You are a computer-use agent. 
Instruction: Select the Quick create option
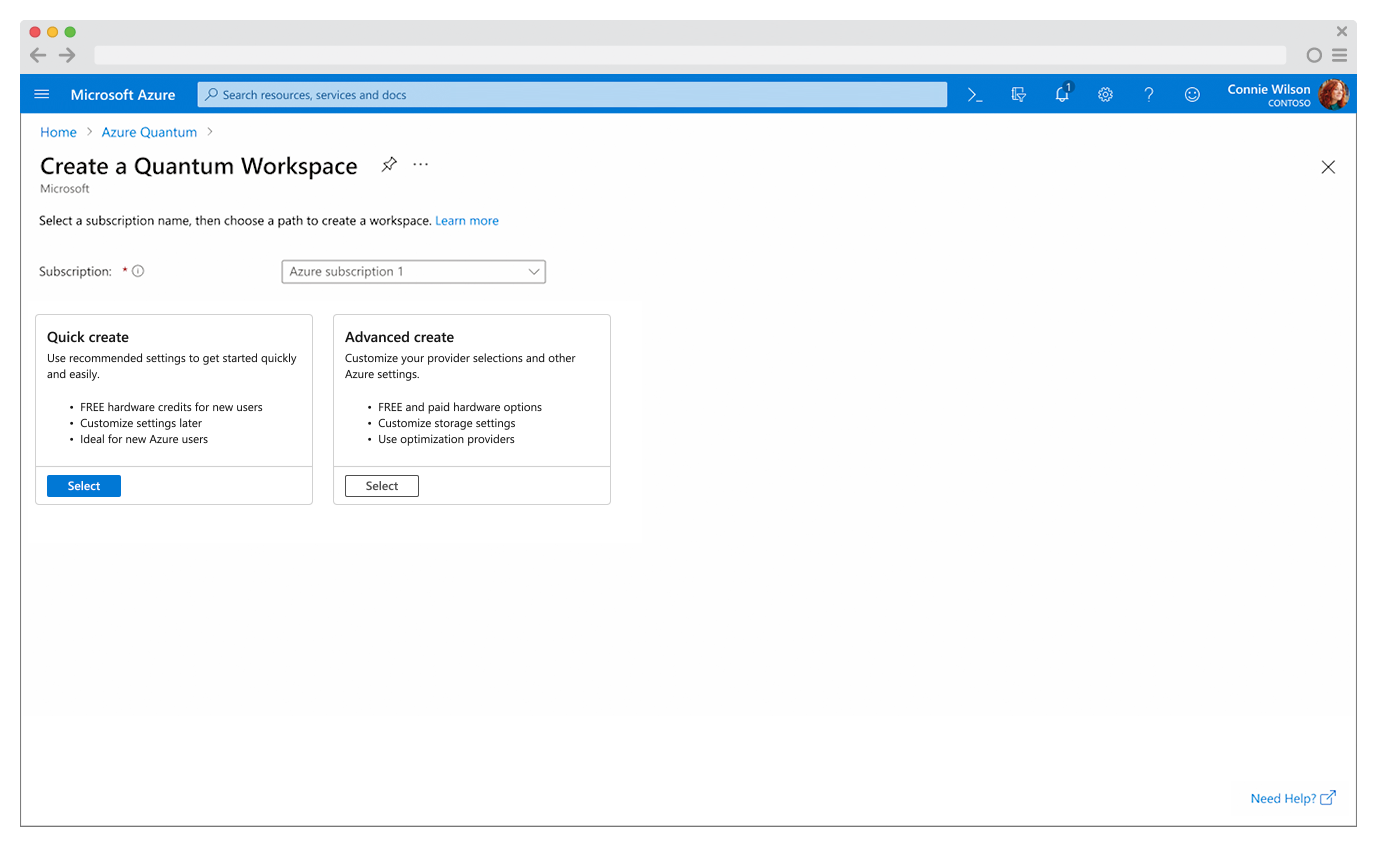pyautogui.click(x=83, y=485)
